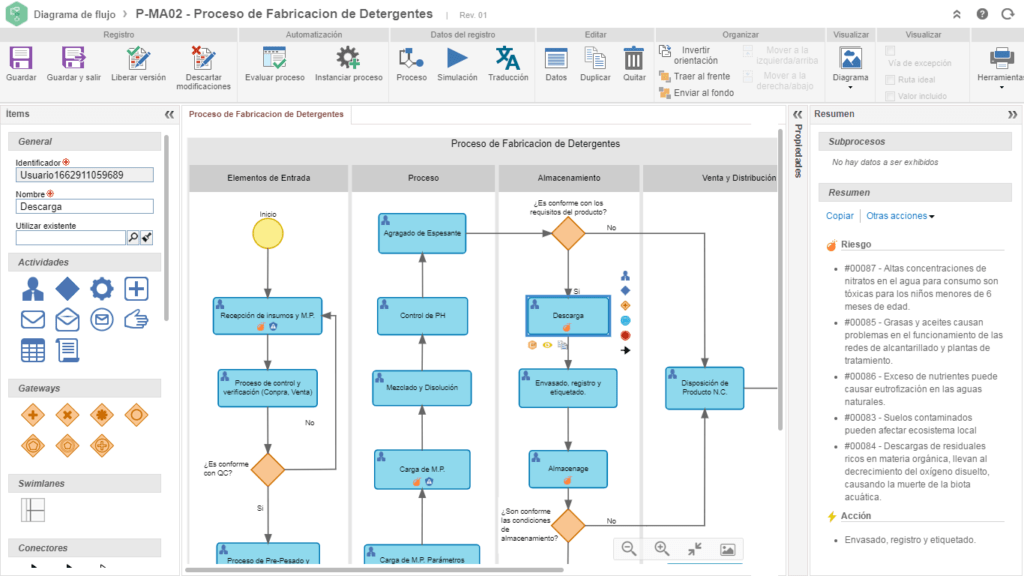Click the Nombre input field
The height and width of the screenshot is (576, 1024).
coord(85,207)
